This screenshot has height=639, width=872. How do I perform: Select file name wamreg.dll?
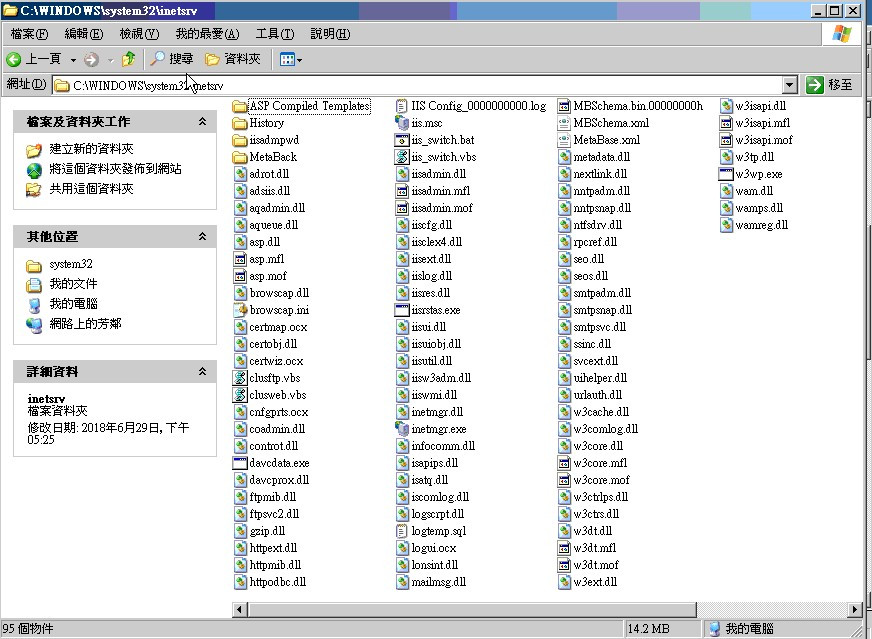[761, 225]
